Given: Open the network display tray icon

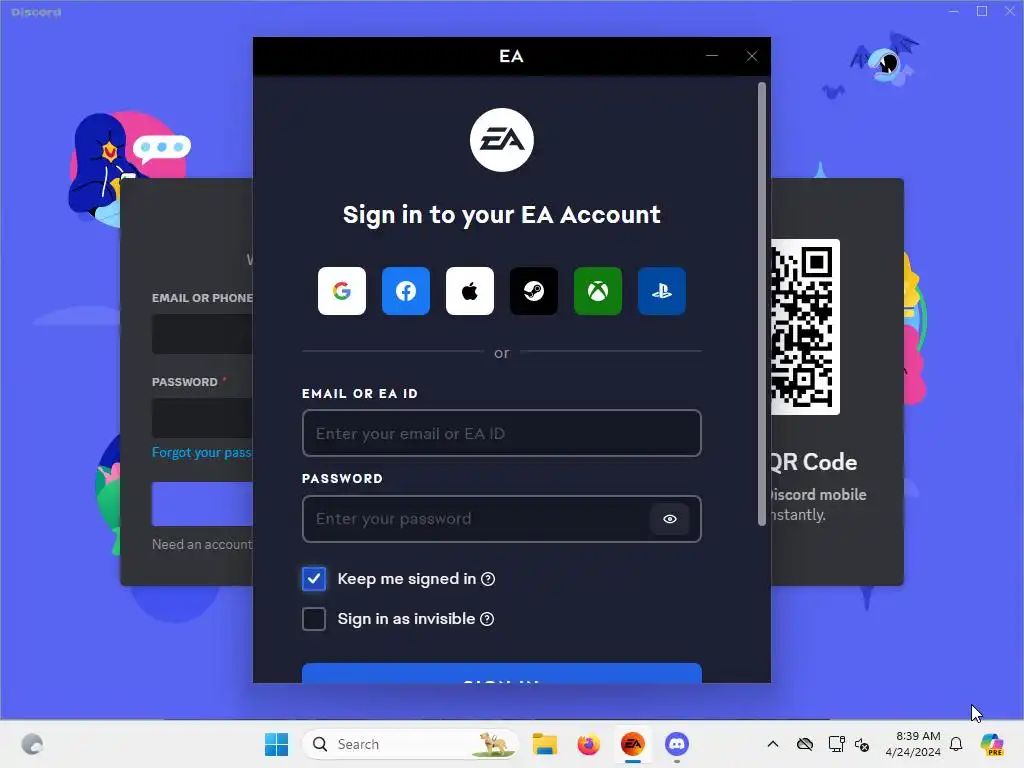Looking at the screenshot, I should [x=835, y=744].
